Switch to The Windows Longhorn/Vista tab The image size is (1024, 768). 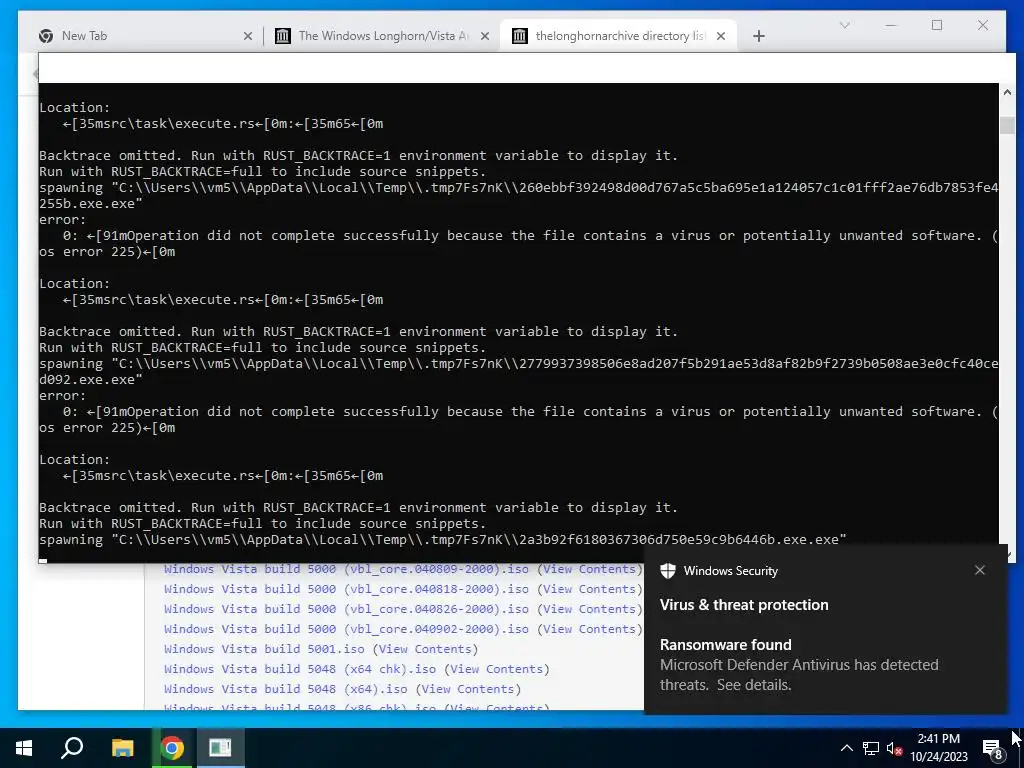(x=381, y=36)
